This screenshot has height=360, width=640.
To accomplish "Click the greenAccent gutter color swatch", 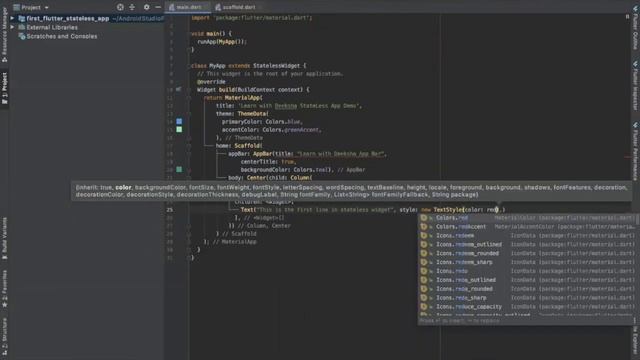I will coord(179,129).
